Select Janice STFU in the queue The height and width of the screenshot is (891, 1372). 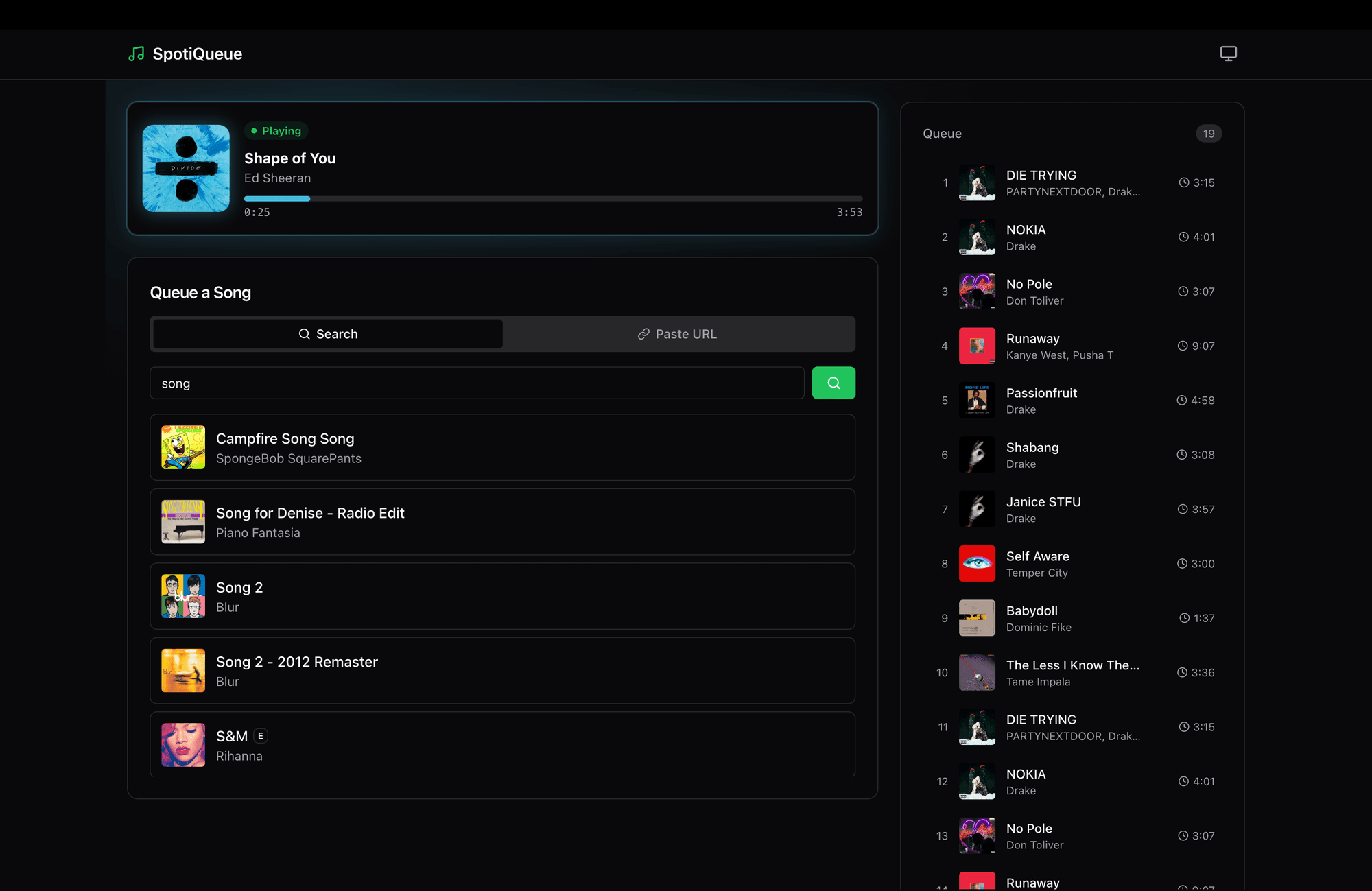tap(1072, 509)
